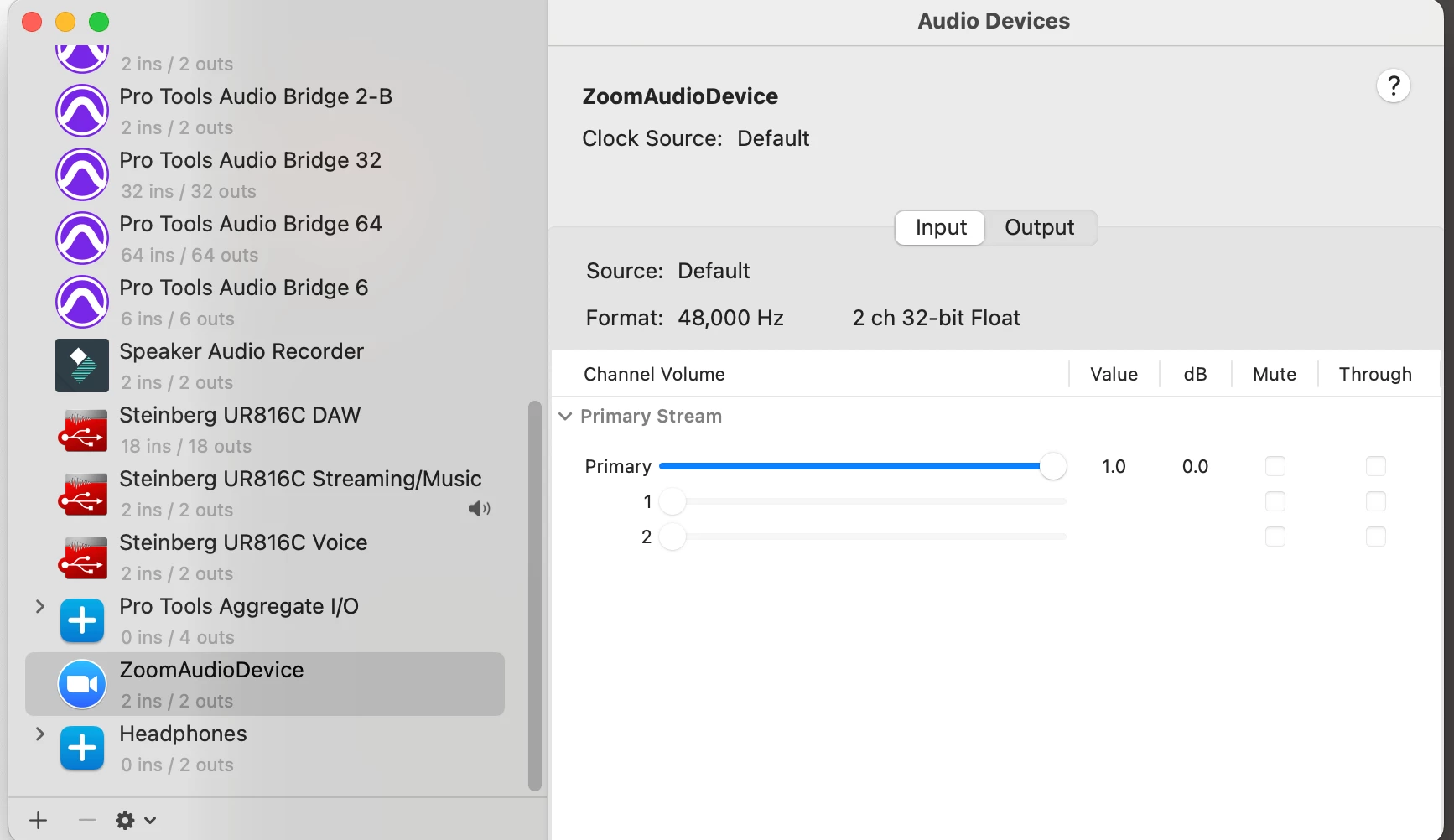This screenshot has width=1454, height=840.
Task: Switch to the Output tab
Action: (1039, 227)
